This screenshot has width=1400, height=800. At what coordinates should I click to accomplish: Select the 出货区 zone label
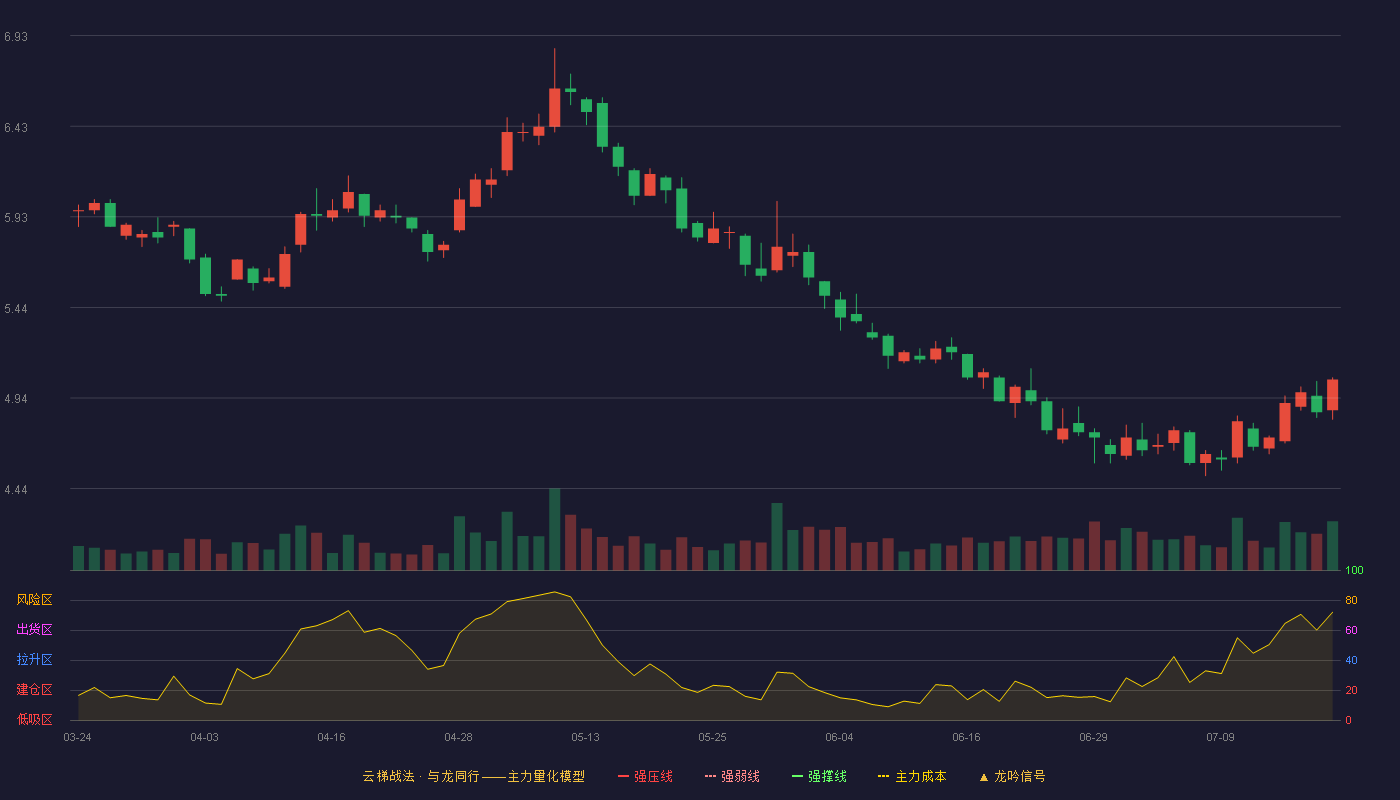coord(34,630)
